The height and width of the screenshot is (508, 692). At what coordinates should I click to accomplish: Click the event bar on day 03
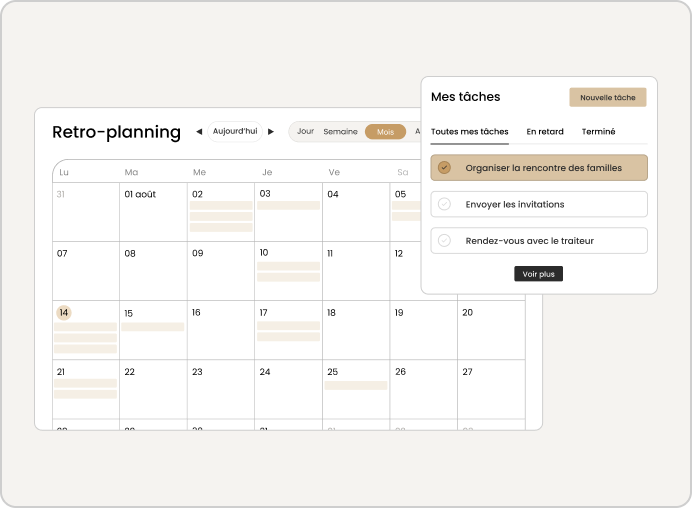click(289, 205)
